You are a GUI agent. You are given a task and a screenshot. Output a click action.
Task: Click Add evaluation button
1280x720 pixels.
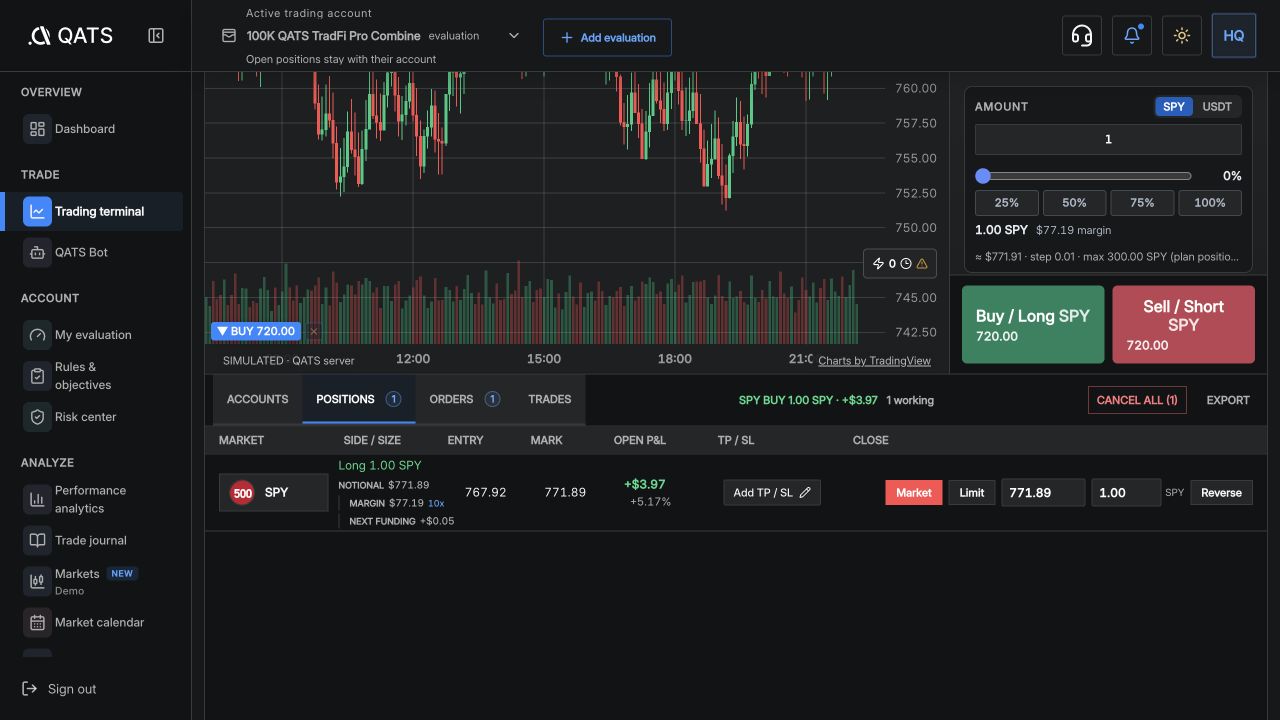(607, 37)
